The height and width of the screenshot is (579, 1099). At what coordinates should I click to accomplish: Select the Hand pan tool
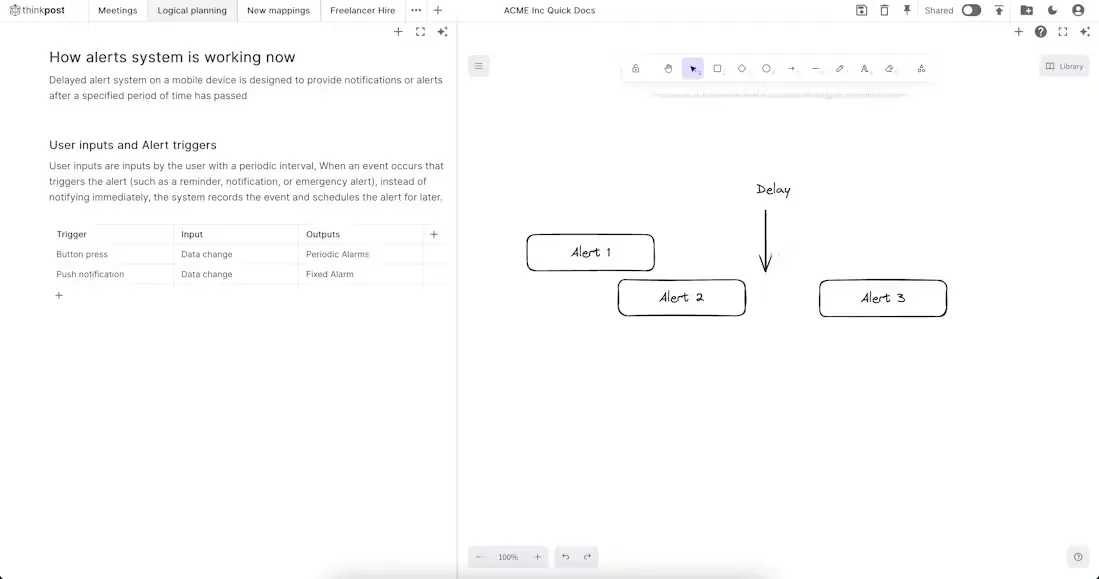point(668,68)
